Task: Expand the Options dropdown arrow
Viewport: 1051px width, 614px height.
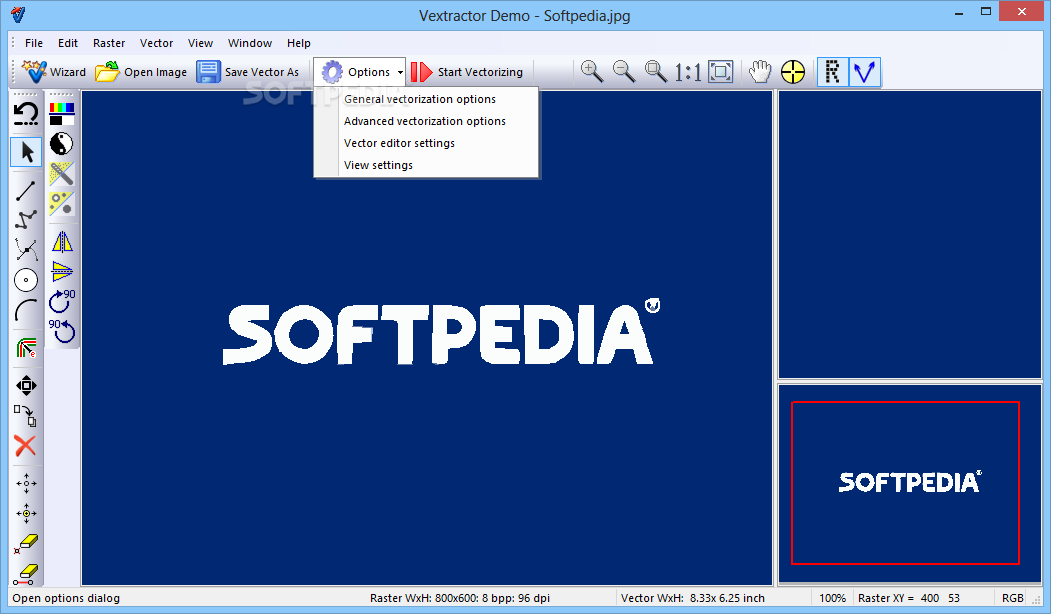Action: pyautogui.click(x=400, y=72)
